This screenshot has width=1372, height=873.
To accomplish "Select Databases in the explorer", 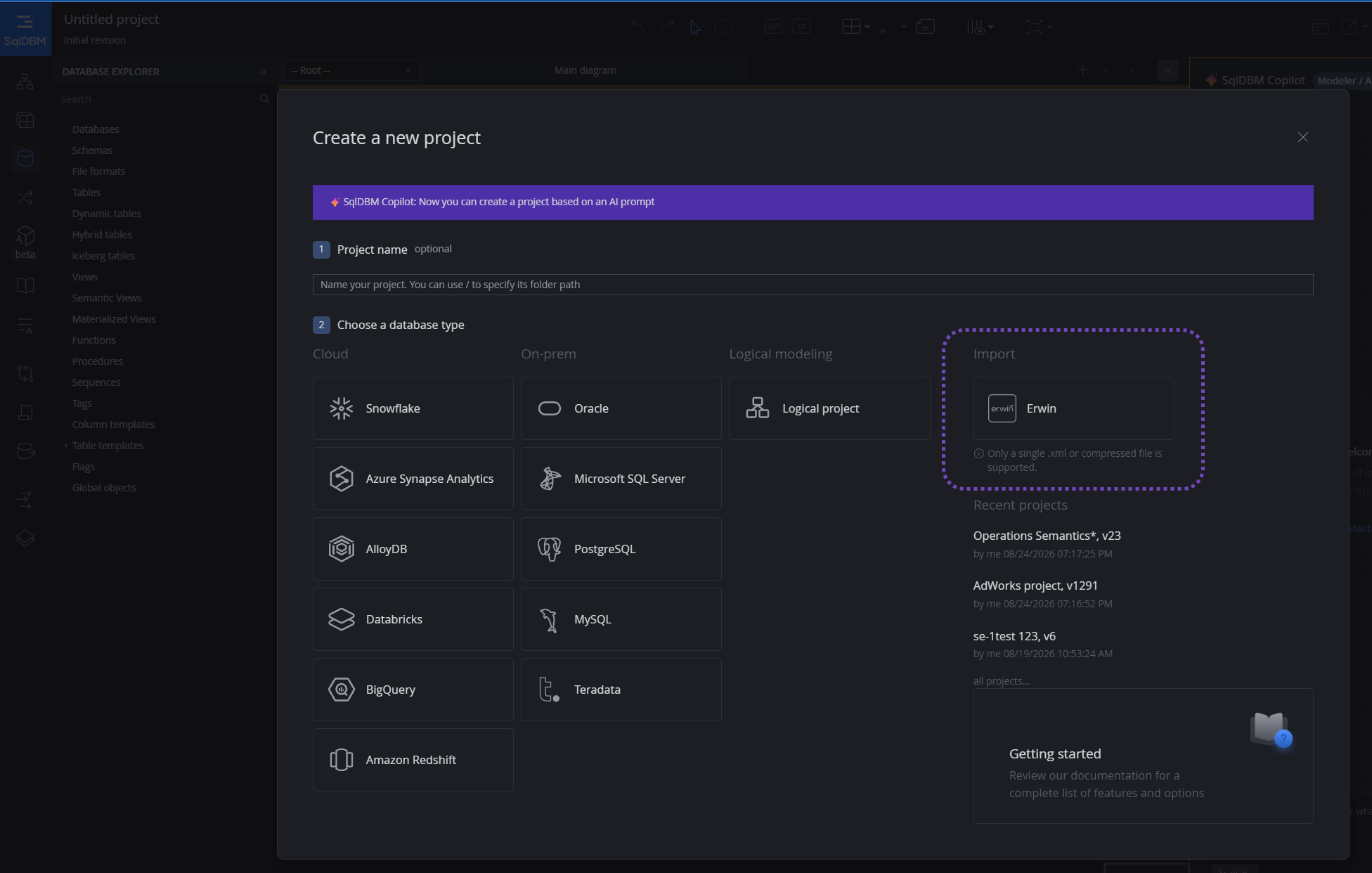I will pyautogui.click(x=96, y=129).
